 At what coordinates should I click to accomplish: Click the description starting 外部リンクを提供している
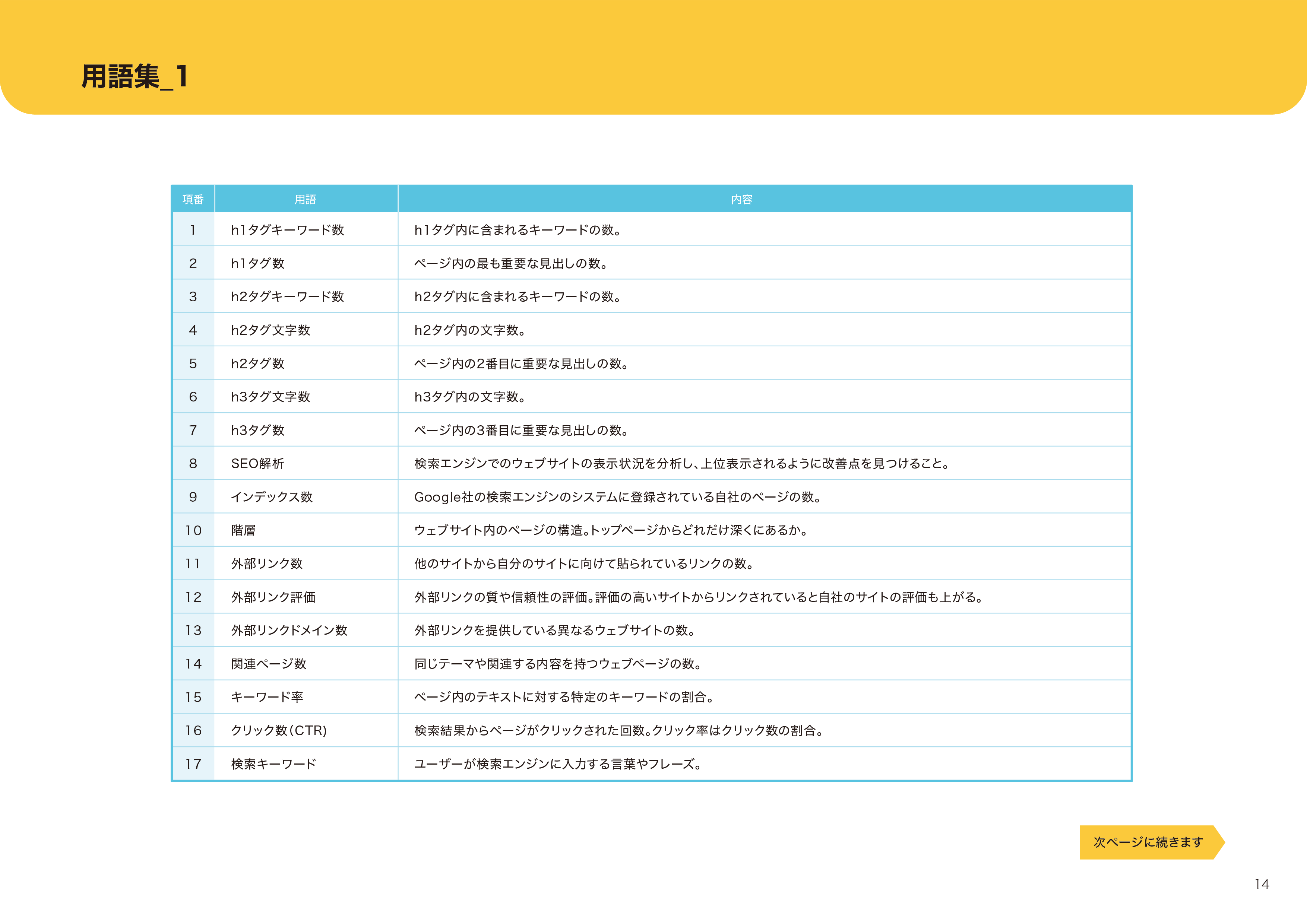point(556,631)
